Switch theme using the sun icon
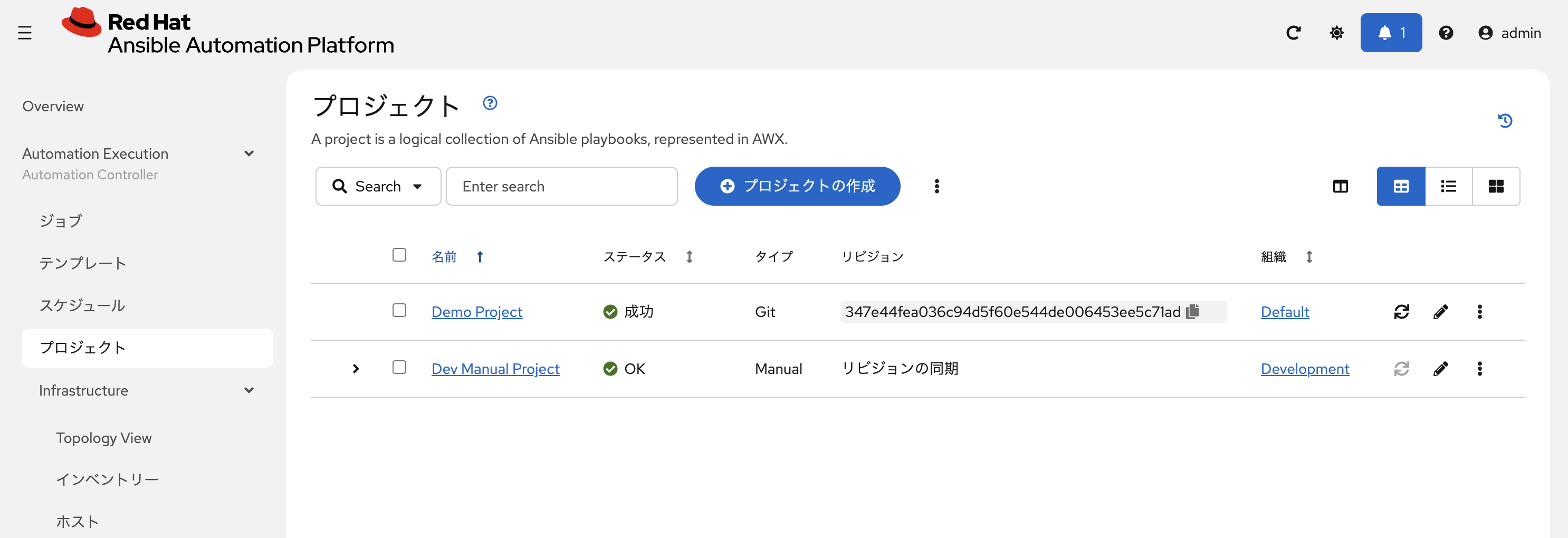This screenshot has width=1568, height=538. click(x=1337, y=33)
